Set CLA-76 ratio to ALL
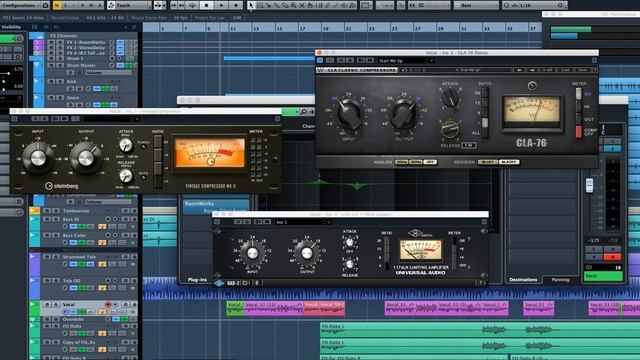This screenshot has width=640, height=360. (484, 133)
